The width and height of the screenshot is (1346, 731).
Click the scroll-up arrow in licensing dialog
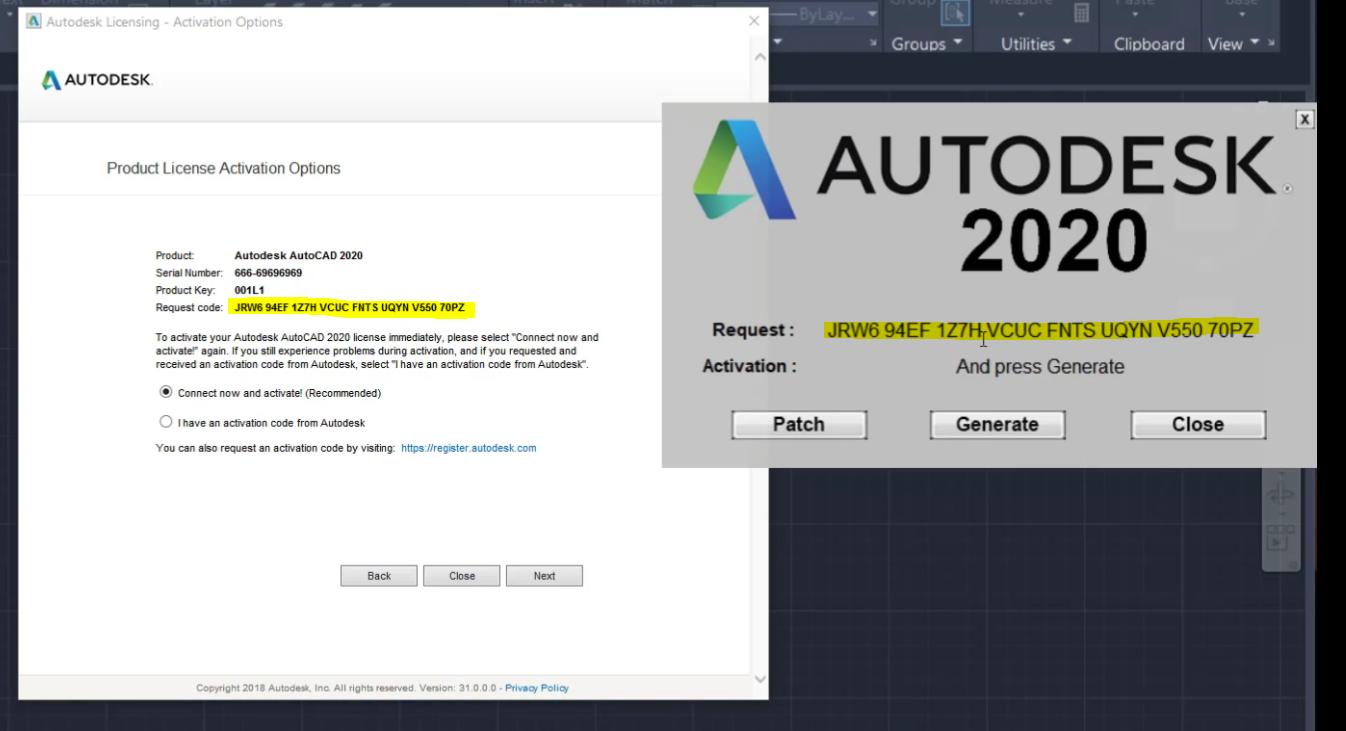click(760, 58)
